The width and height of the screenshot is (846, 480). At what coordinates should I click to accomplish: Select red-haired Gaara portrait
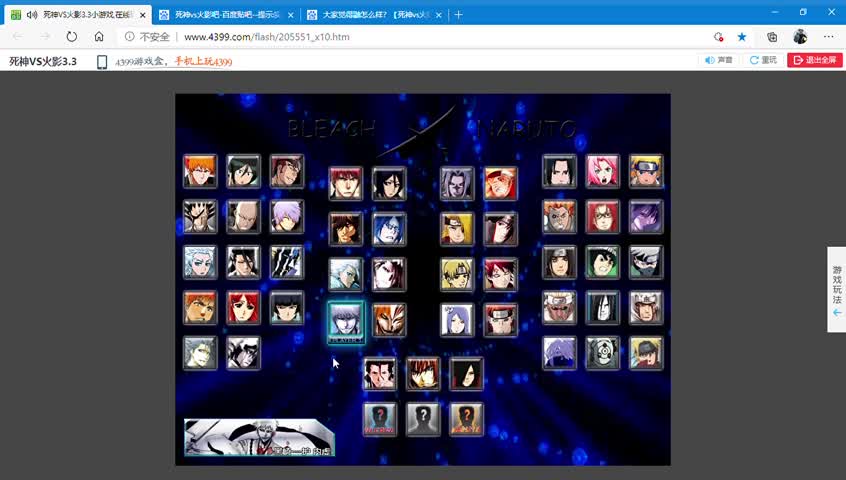tap(501, 274)
